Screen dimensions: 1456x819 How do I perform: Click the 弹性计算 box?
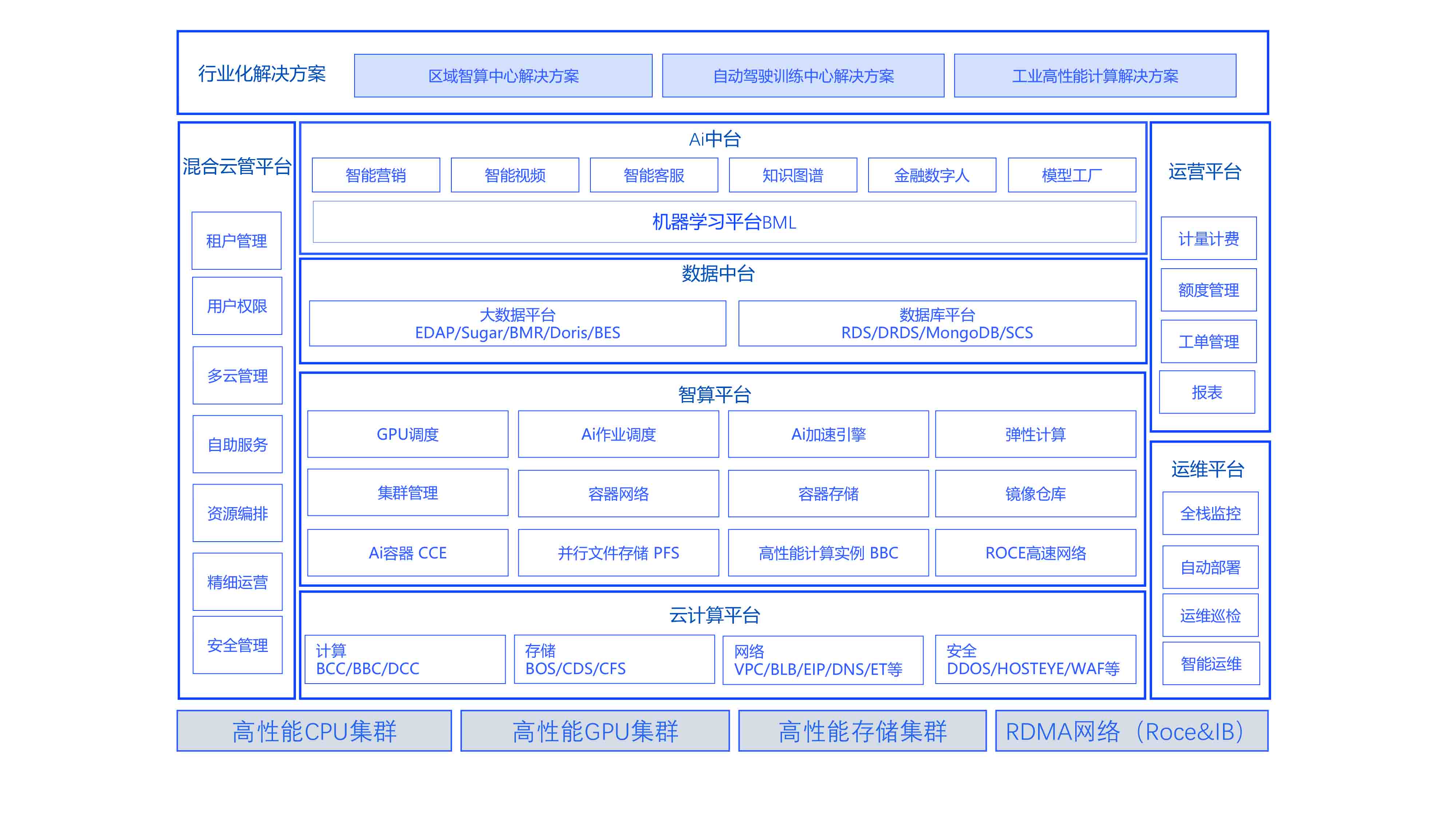tap(1036, 434)
